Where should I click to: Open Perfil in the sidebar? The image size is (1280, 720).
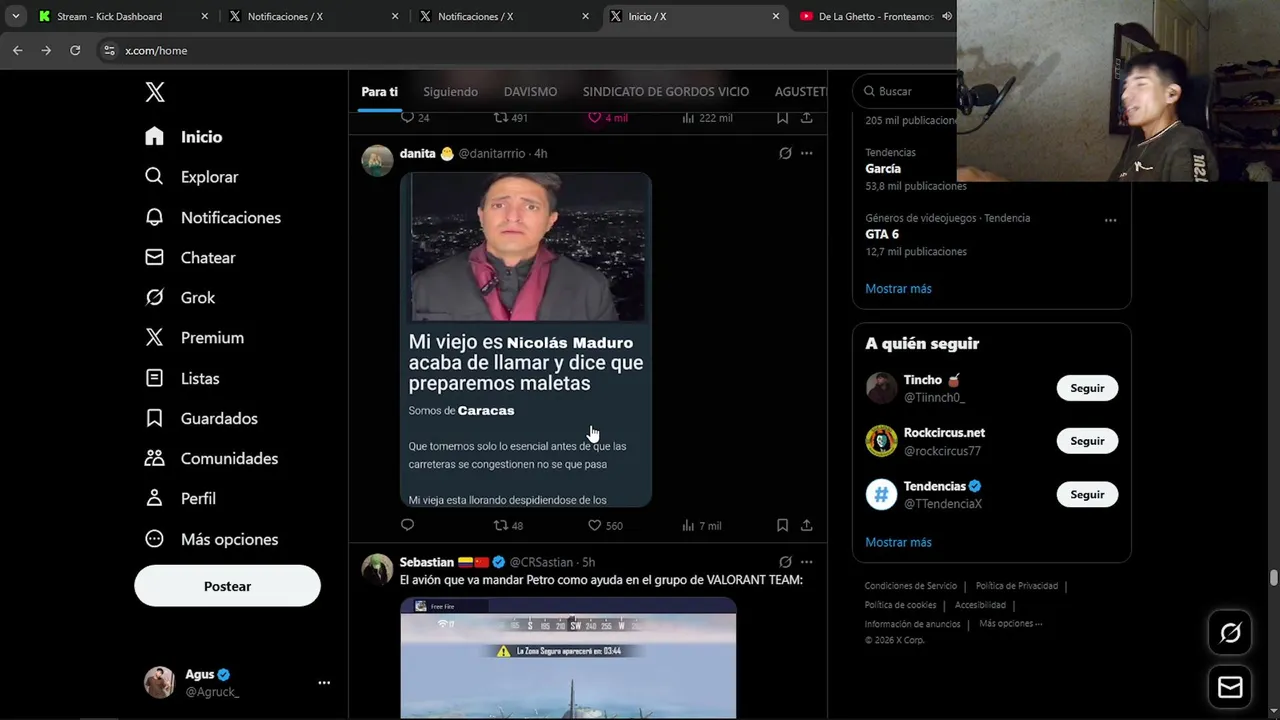pyautogui.click(x=180, y=498)
